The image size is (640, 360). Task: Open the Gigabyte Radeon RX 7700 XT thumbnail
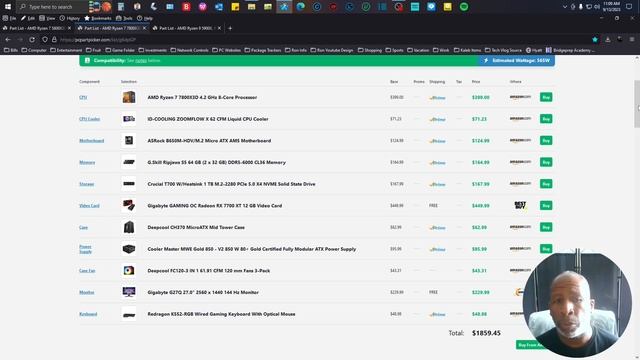(x=129, y=206)
